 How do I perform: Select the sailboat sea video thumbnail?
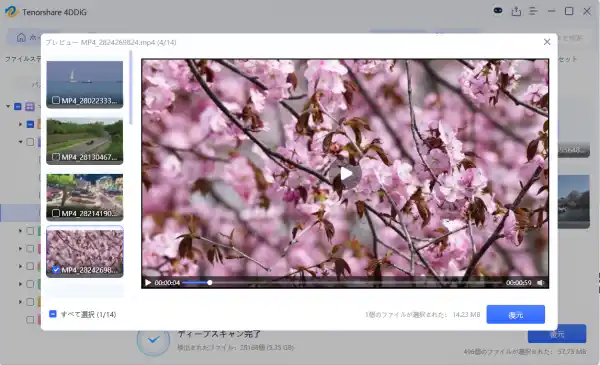85,84
